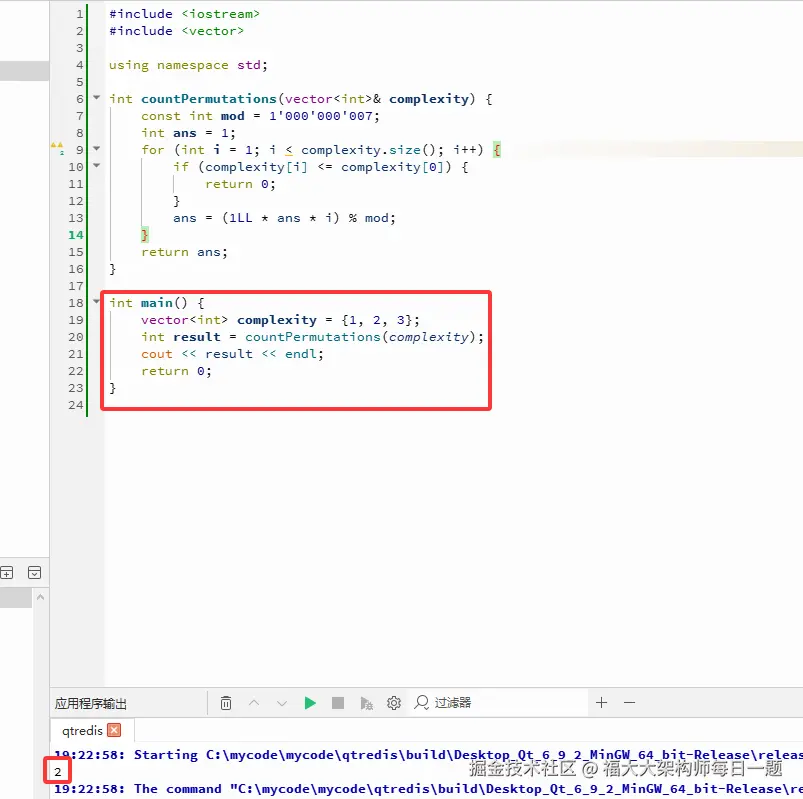803x799 pixels.
Task: Collapse the if block fold arrow at line 10
Action: tap(96, 165)
